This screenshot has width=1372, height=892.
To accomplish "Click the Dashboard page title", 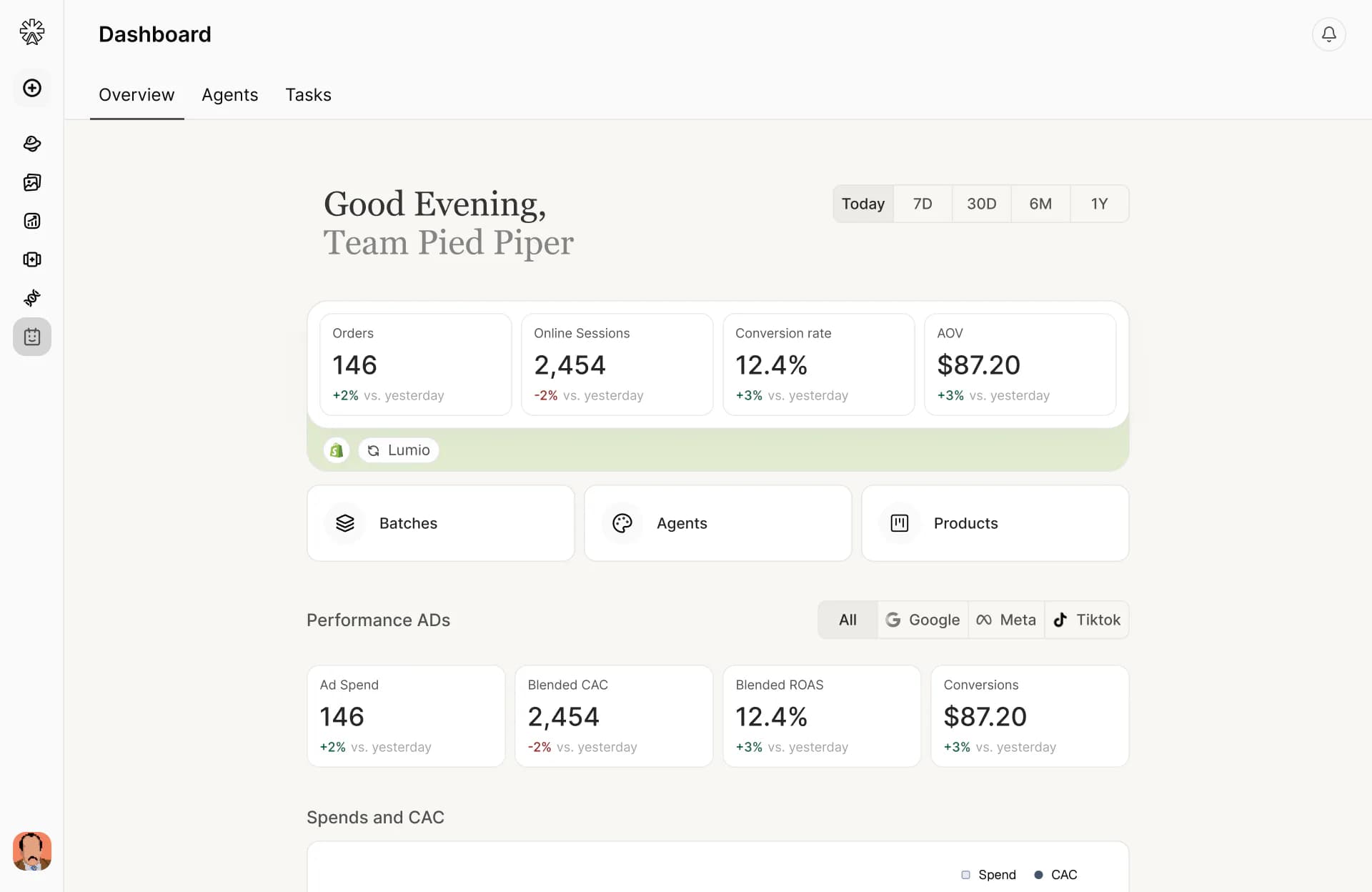I will point(155,34).
